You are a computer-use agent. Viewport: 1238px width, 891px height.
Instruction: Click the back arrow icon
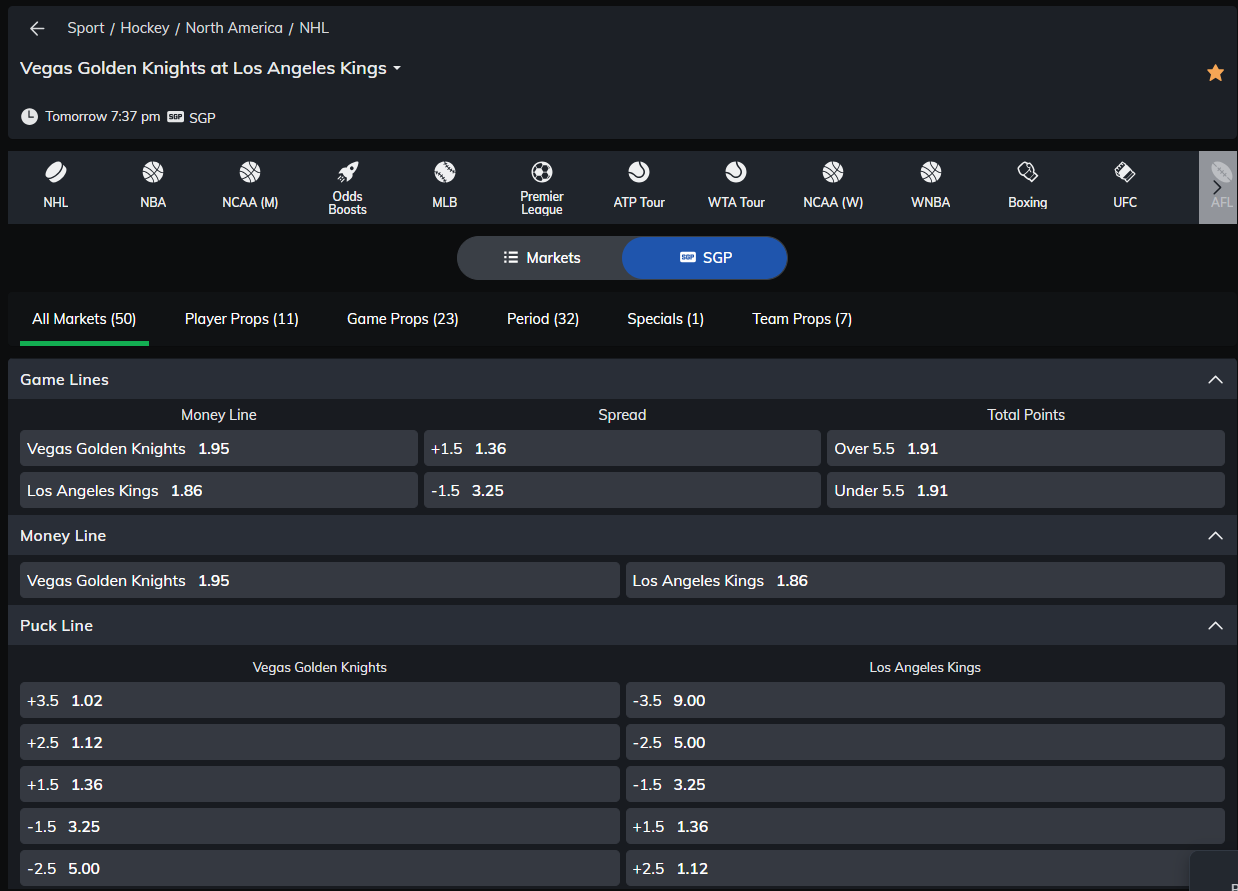pyautogui.click(x=37, y=29)
